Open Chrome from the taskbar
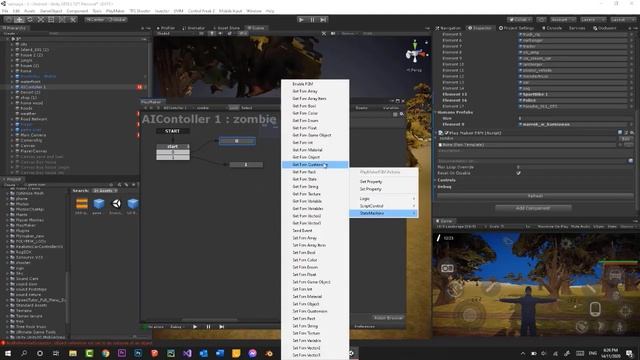The height and width of the screenshot is (360, 640). point(106,353)
